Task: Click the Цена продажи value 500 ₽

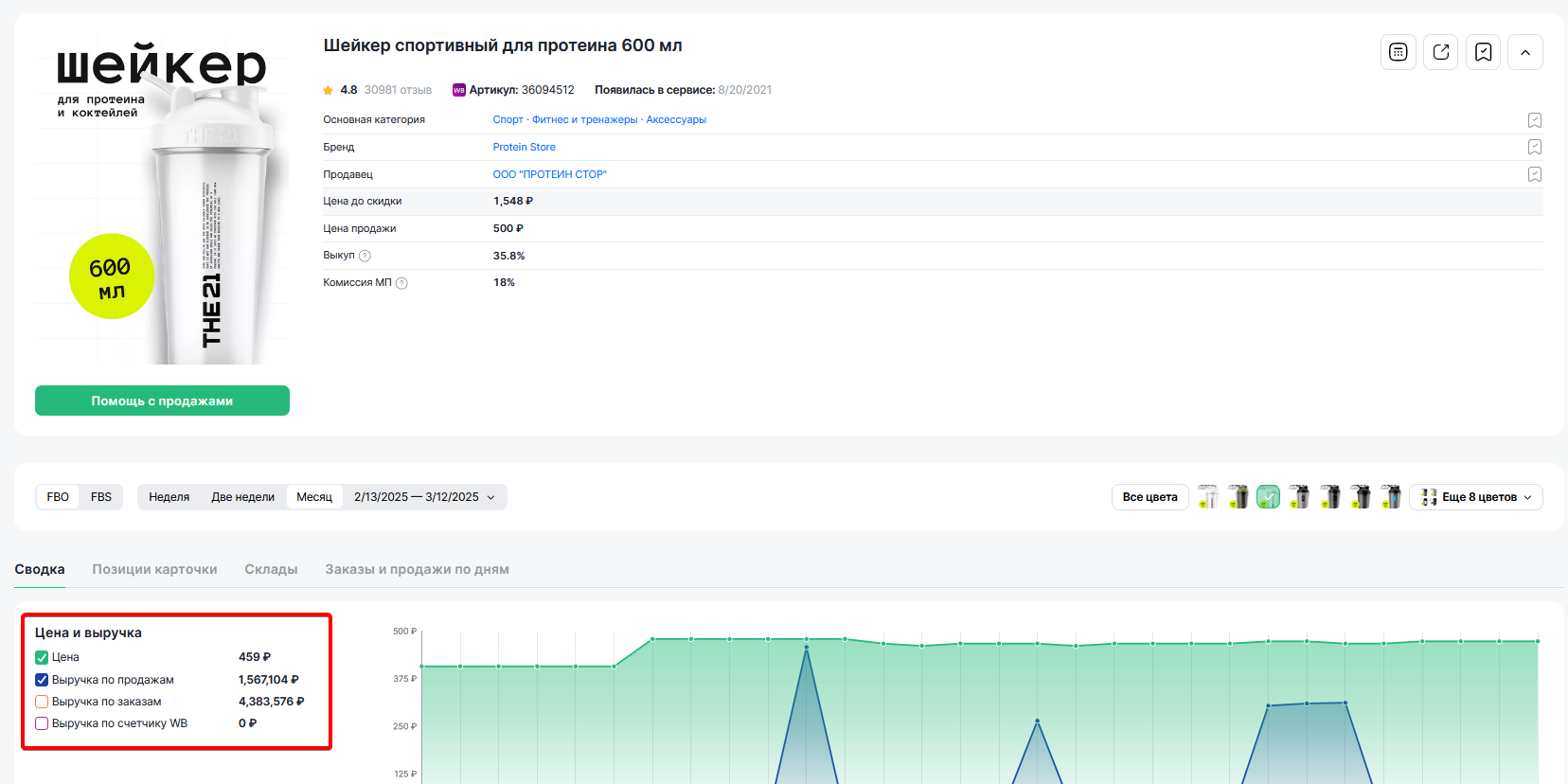Action: (x=508, y=229)
